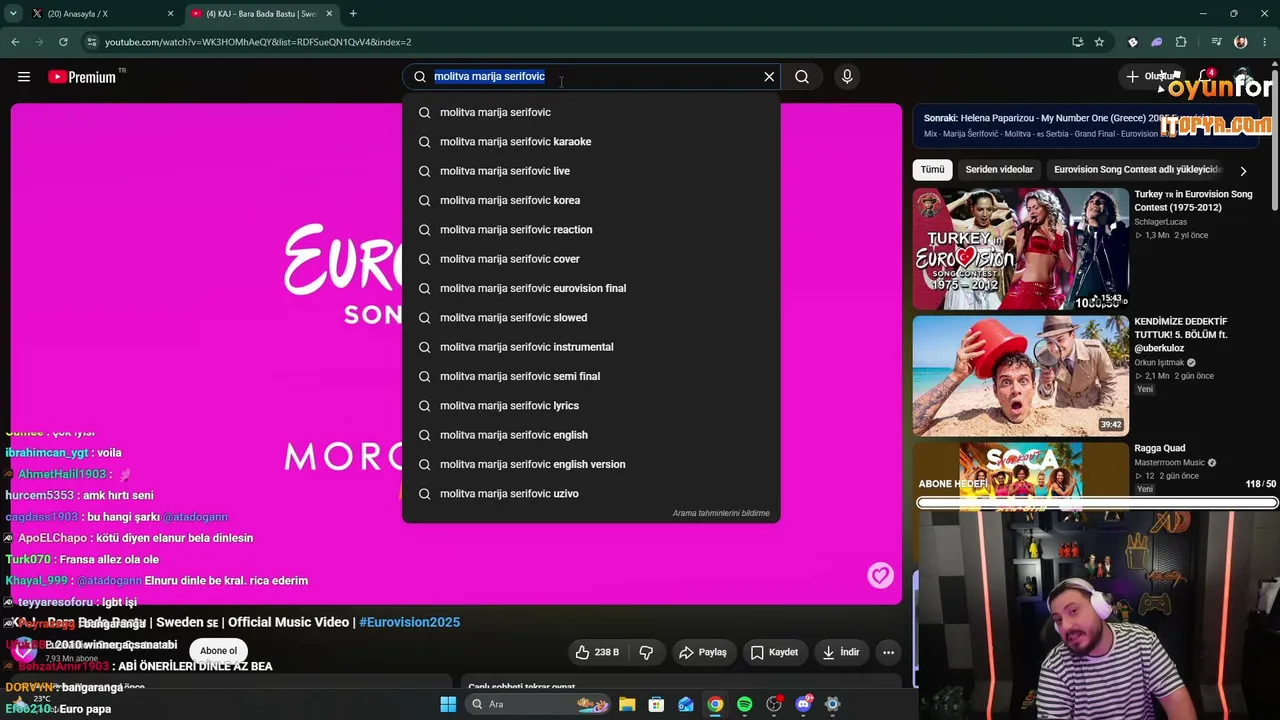1280x720 pixels.
Task: Click the youtube.com address bar URL
Action: (258, 42)
